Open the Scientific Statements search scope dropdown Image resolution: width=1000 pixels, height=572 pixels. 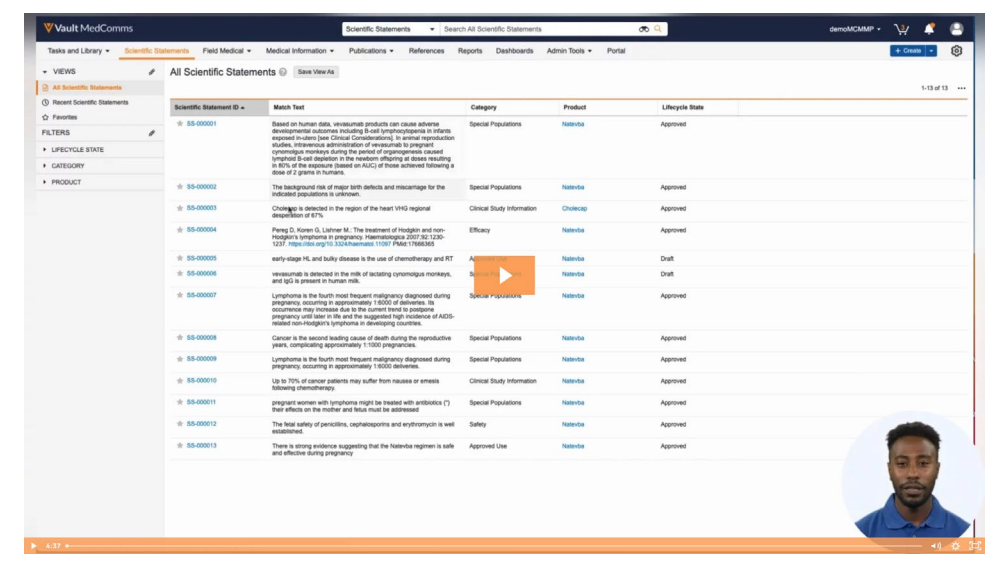[390, 29]
